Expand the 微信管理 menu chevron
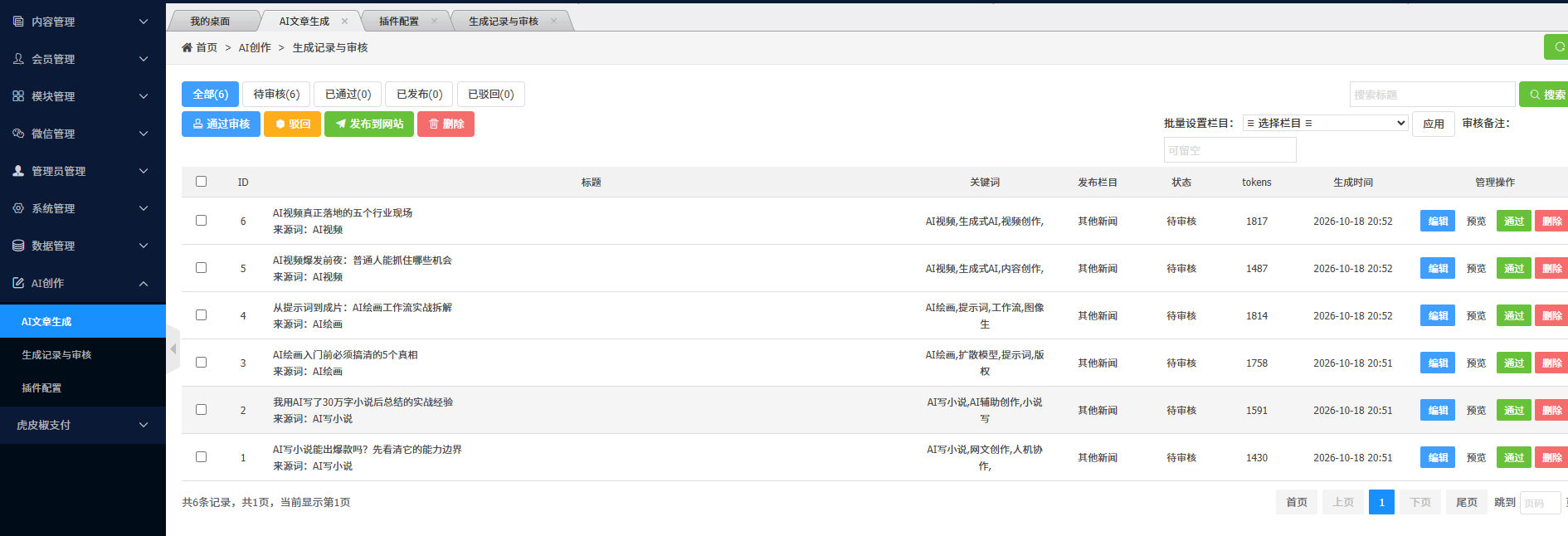The width and height of the screenshot is (1568, 536). 144,134
